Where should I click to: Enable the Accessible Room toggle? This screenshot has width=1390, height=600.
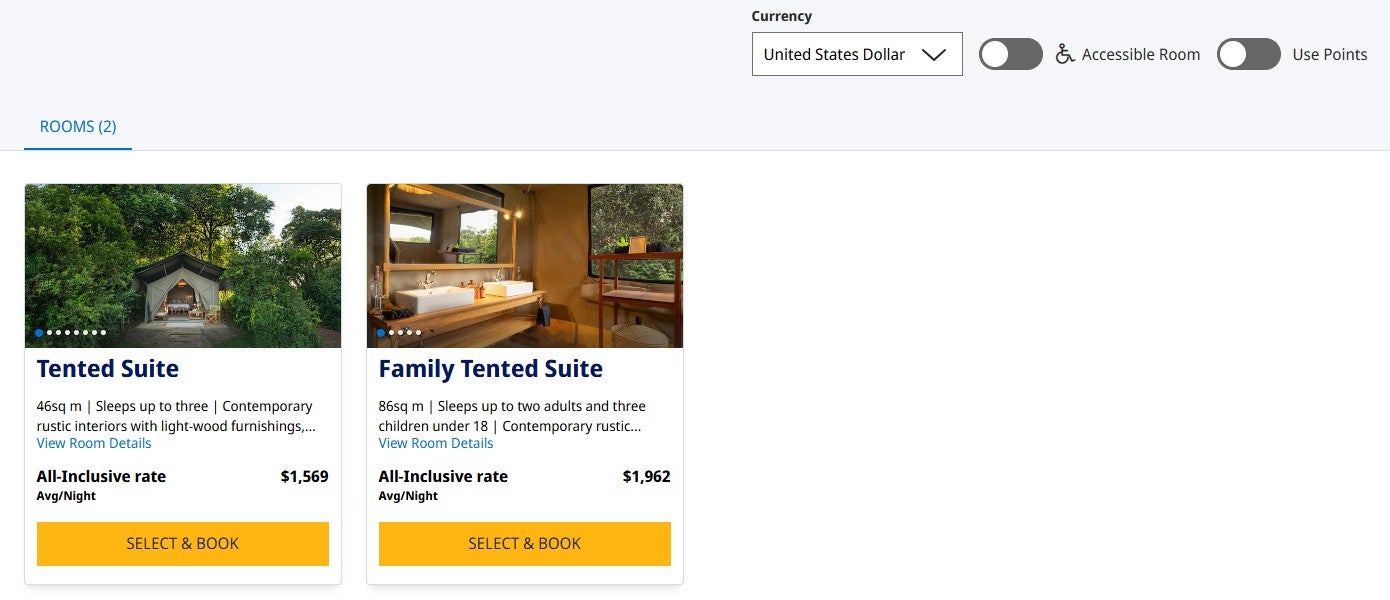(x=1010, y=54)
